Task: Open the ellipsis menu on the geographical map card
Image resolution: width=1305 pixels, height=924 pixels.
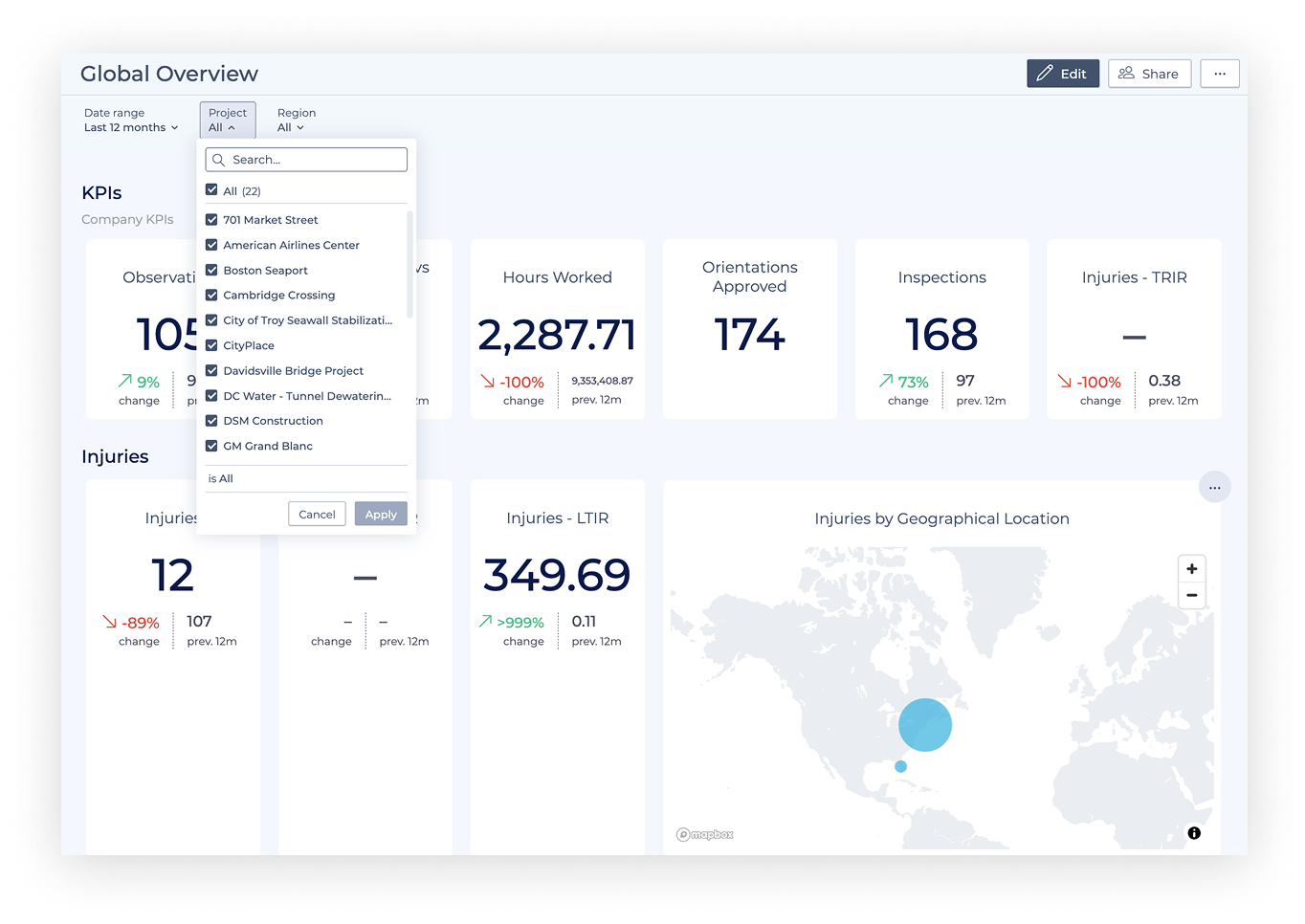Action: coord(1214,486)
